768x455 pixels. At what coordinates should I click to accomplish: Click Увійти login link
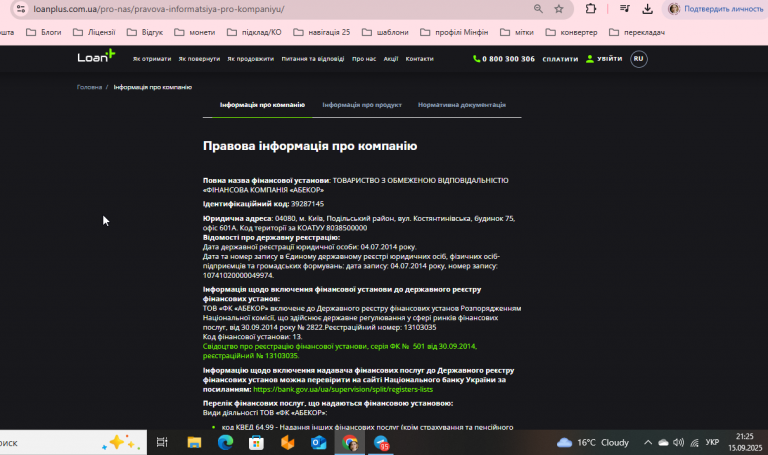click(609, 58)
